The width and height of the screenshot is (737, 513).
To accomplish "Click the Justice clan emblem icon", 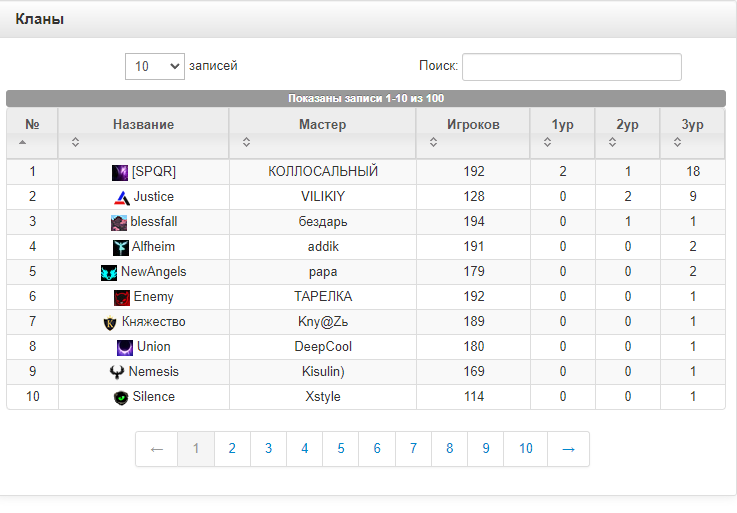I will (x=122, y=197).
